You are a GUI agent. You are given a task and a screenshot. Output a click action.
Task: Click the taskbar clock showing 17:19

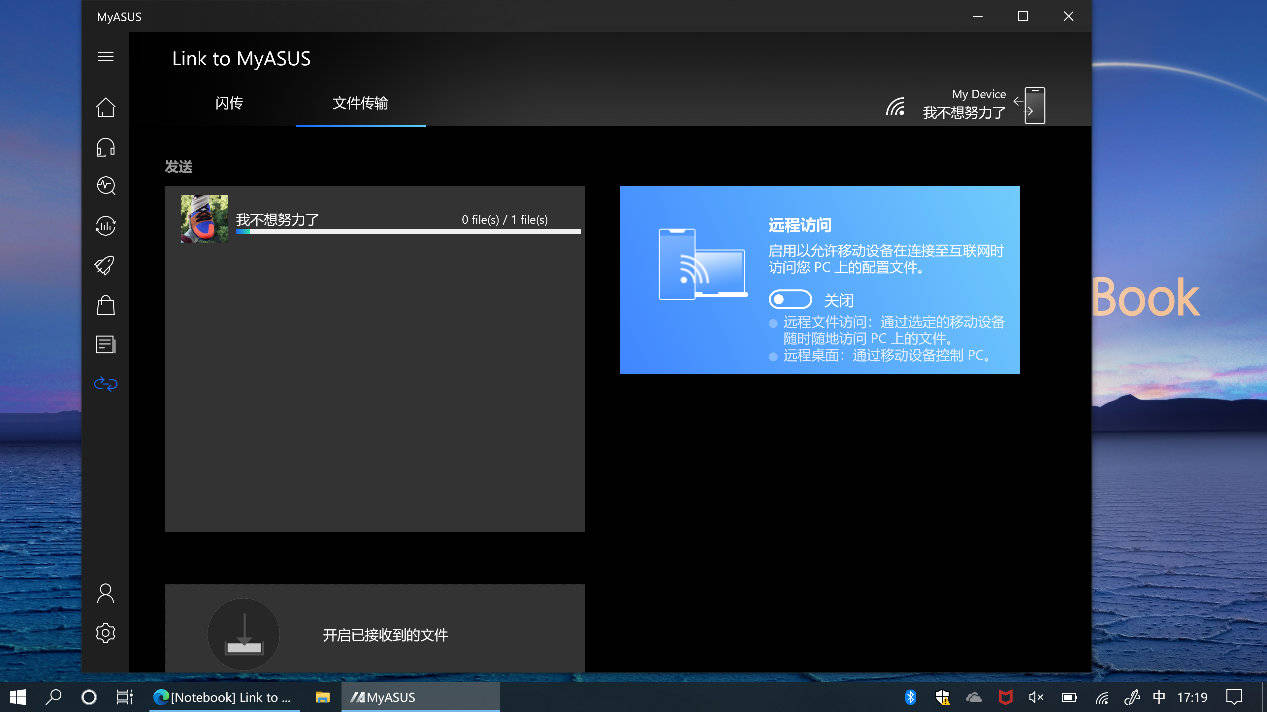pos(1192,697)
